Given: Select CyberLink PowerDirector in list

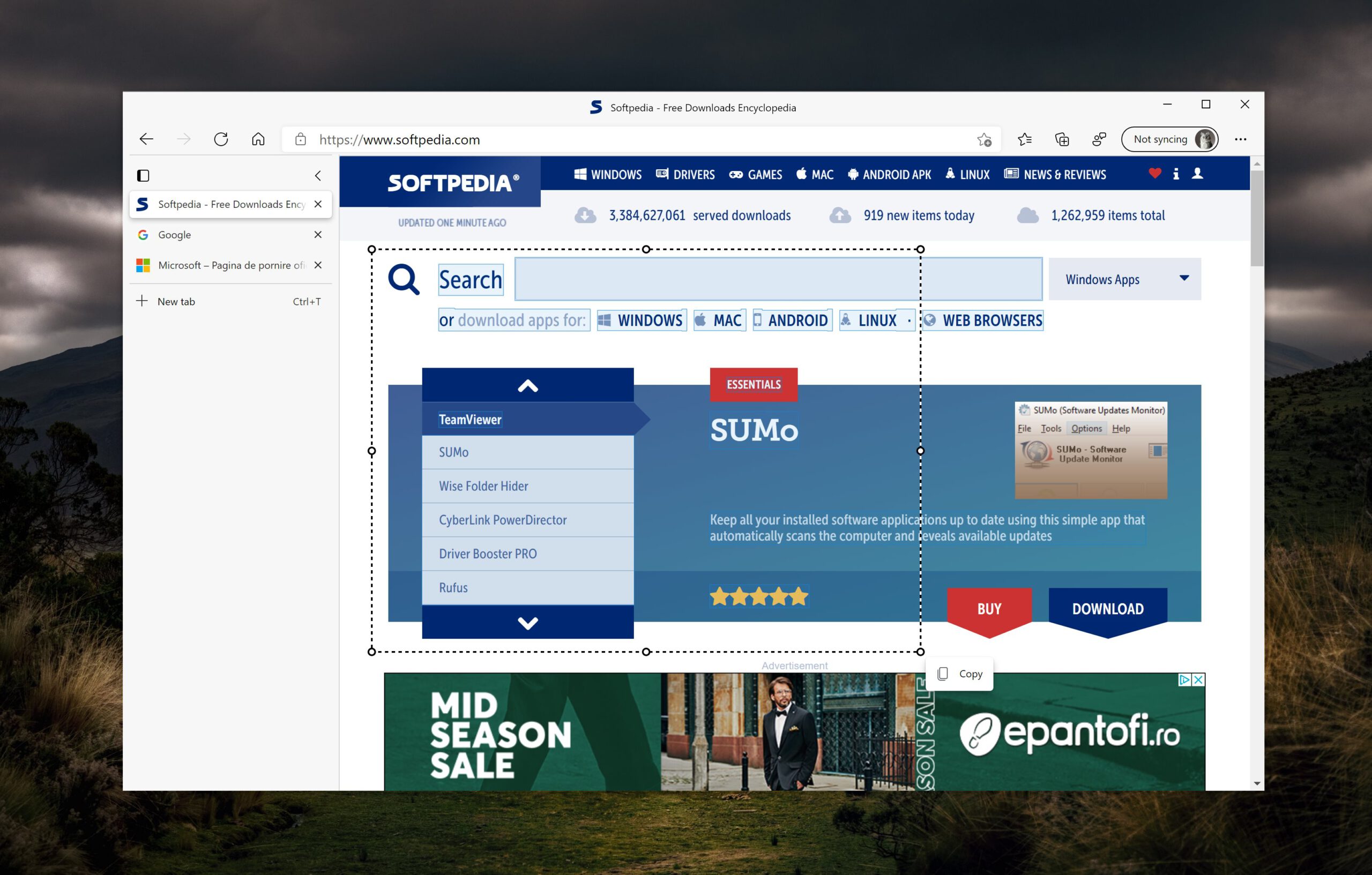Looking at the screenshot, I should click(527, 520).
